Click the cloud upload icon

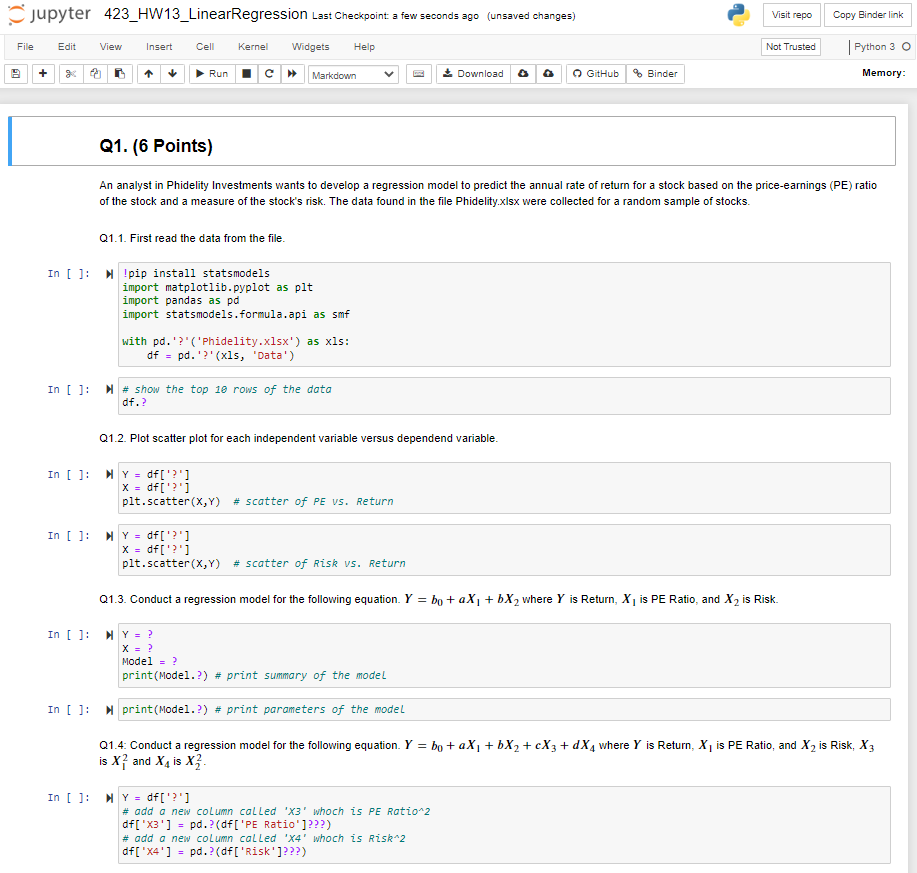(x=549, y=74)
